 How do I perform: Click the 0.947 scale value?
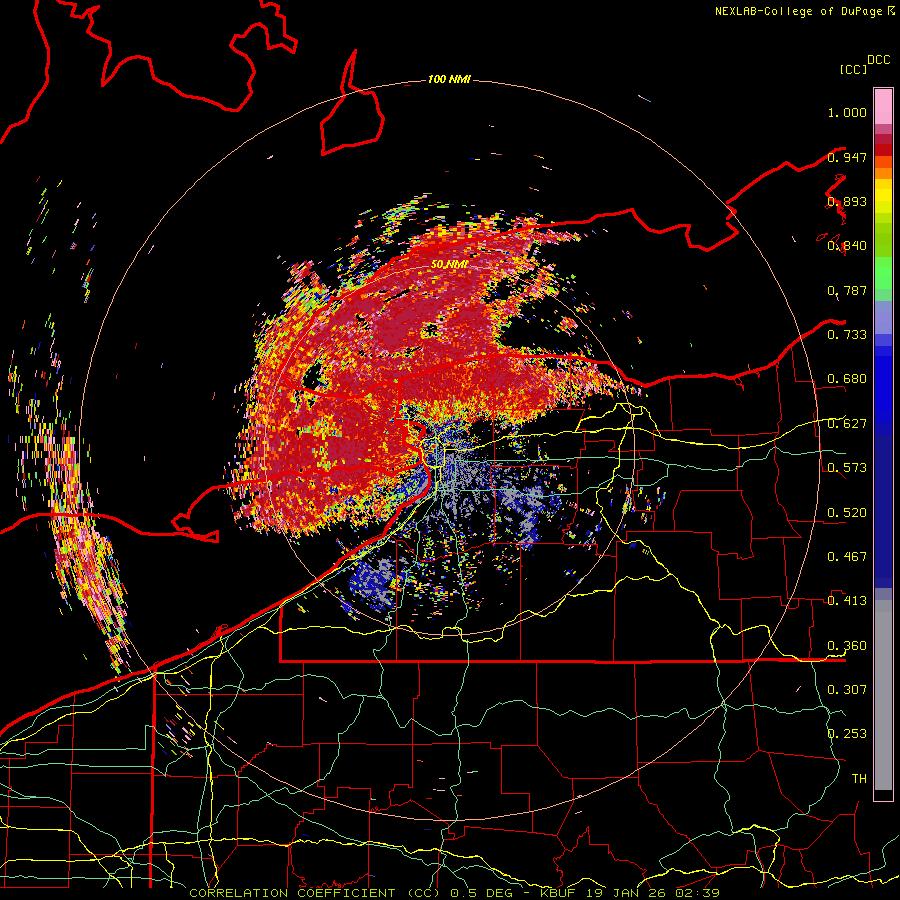pos(847,157)
